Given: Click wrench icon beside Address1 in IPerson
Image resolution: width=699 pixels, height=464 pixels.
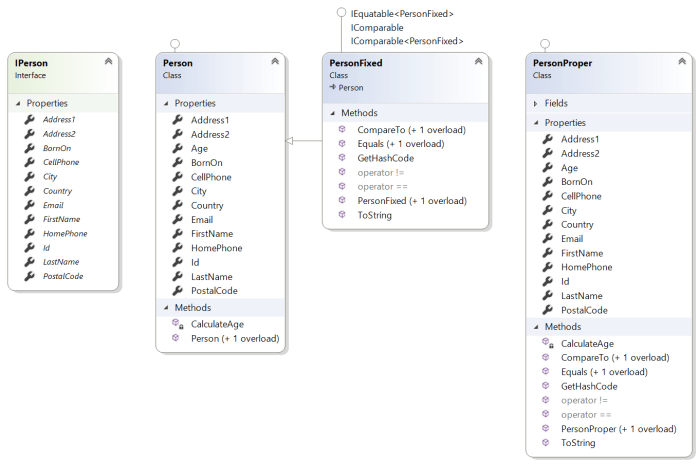Looking at the screenshot, I should coord(29,120).
